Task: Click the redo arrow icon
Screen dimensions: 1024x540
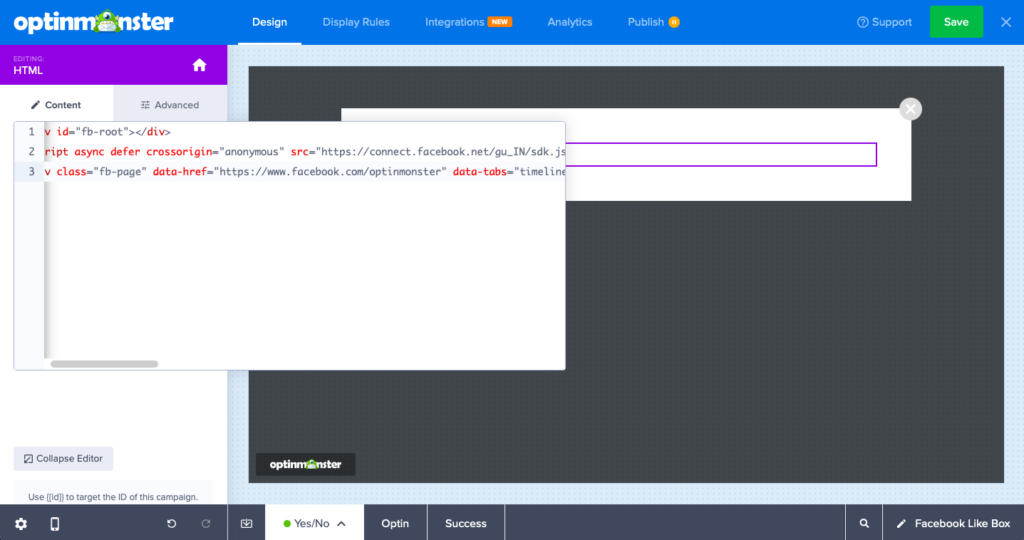Action: [206, 524]
